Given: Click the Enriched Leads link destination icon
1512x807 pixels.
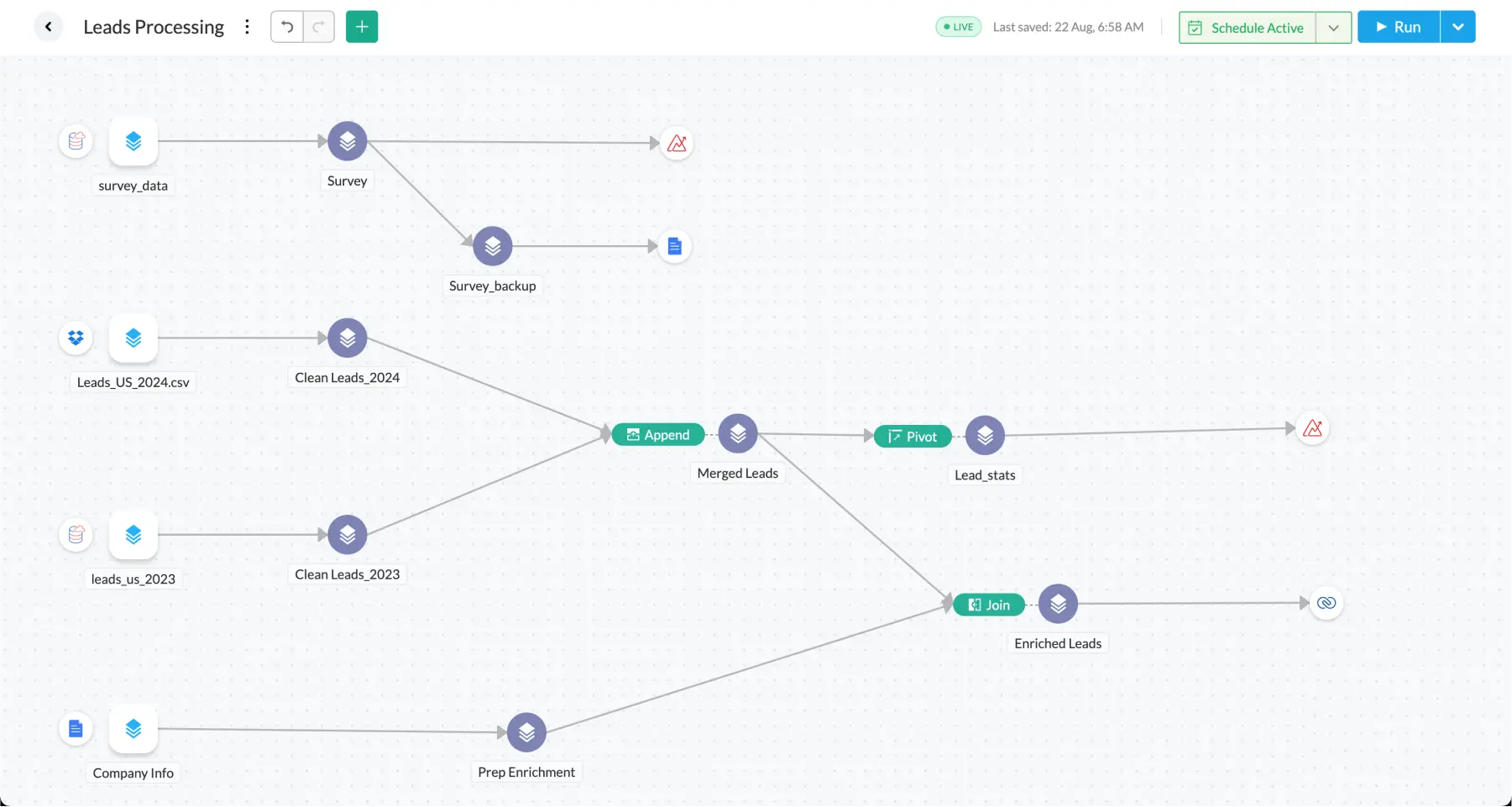Looking at the screenshot, I should click(1326, 603).
